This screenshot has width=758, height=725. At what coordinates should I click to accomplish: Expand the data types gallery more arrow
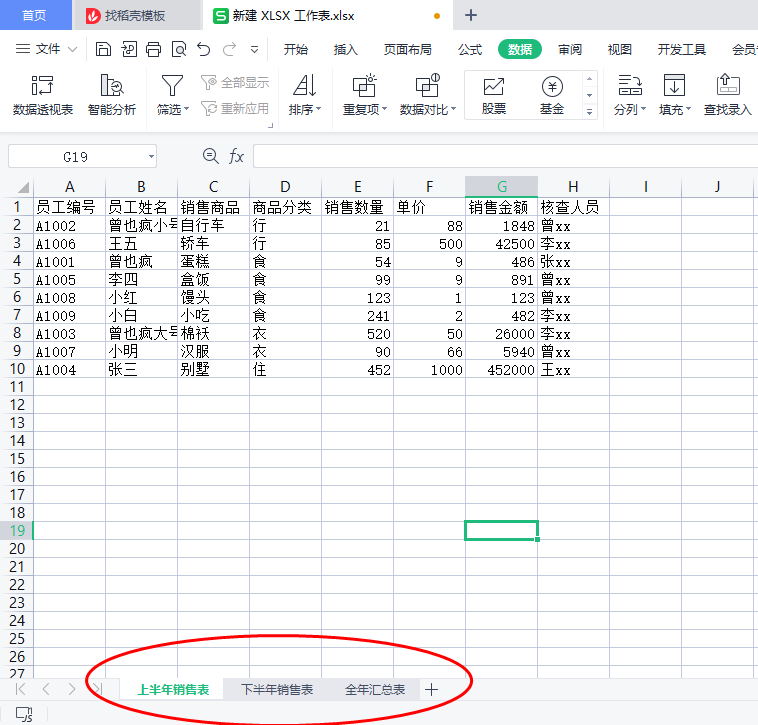(x=589, y=112)
